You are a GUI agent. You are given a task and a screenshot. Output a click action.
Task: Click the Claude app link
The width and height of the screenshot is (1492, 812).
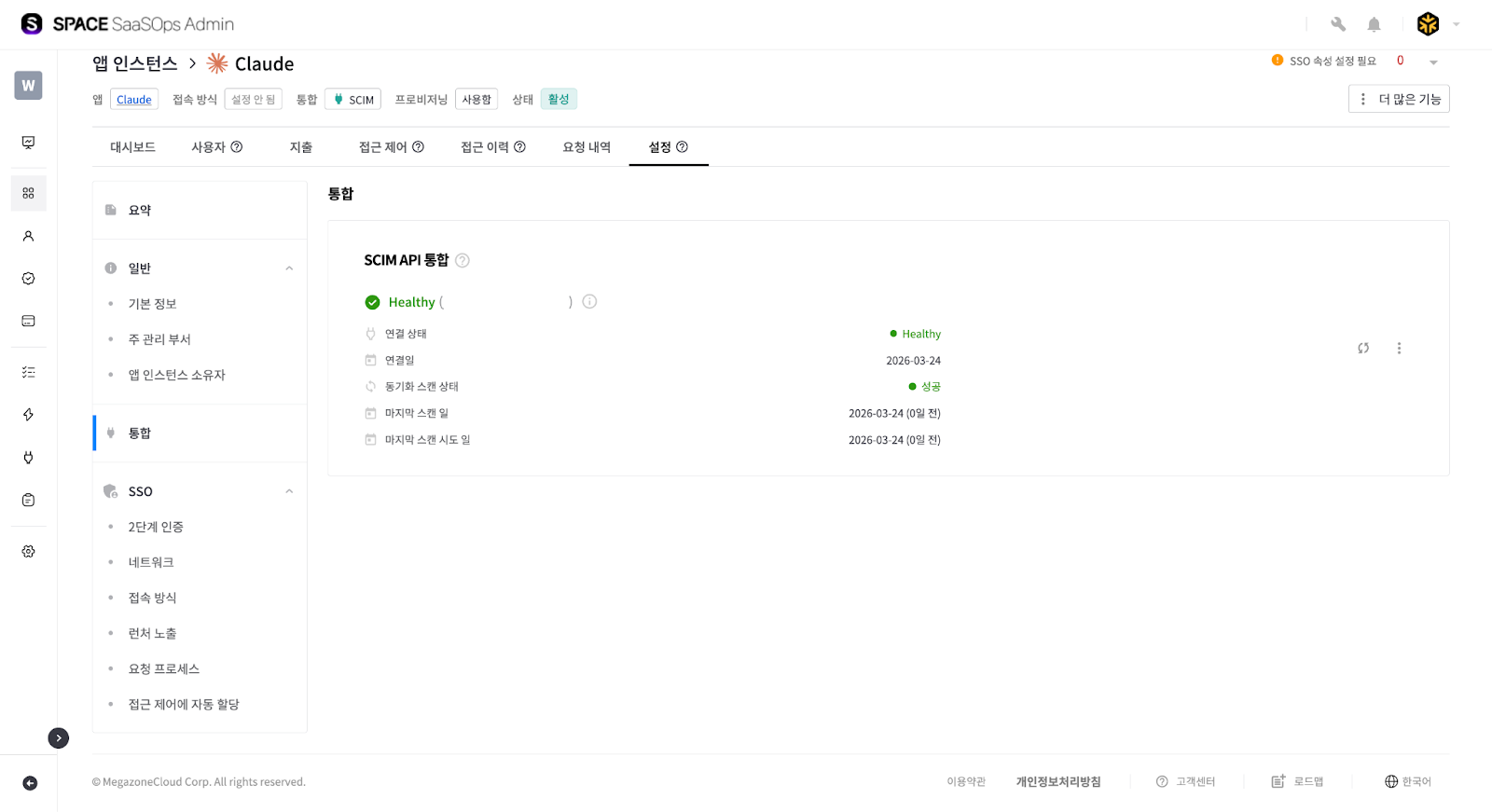click(x=134, y=100)
